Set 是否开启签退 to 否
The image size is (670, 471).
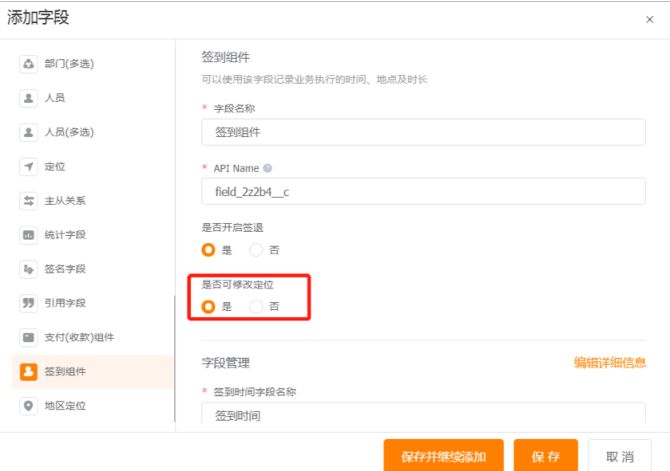pyautogui.click(x=256, y=250)
